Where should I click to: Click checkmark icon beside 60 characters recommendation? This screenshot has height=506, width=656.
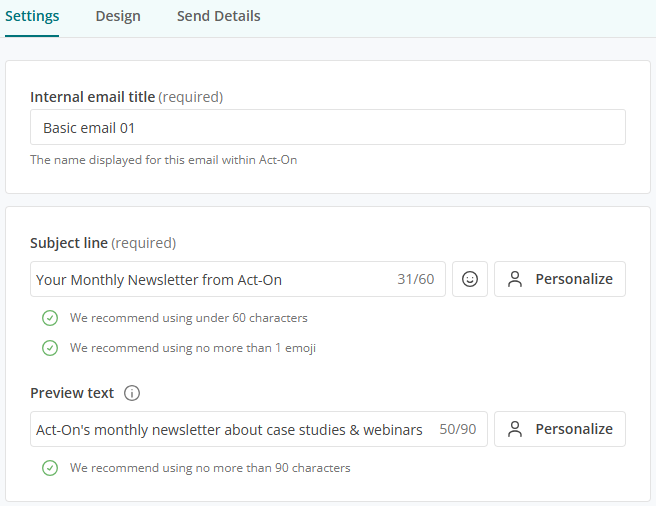(50, 318)
